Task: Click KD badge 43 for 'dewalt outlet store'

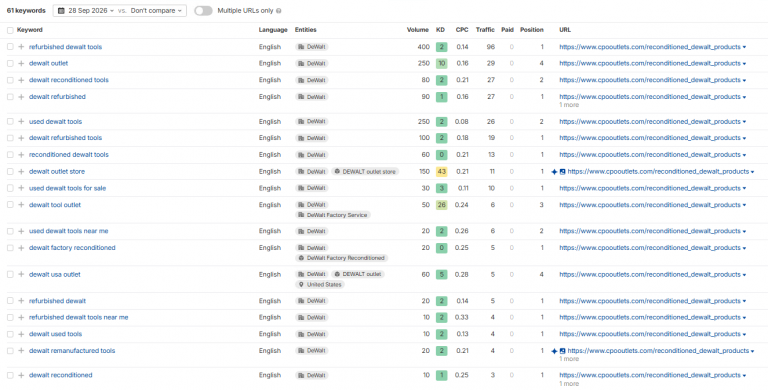Action: click(442, 172)
